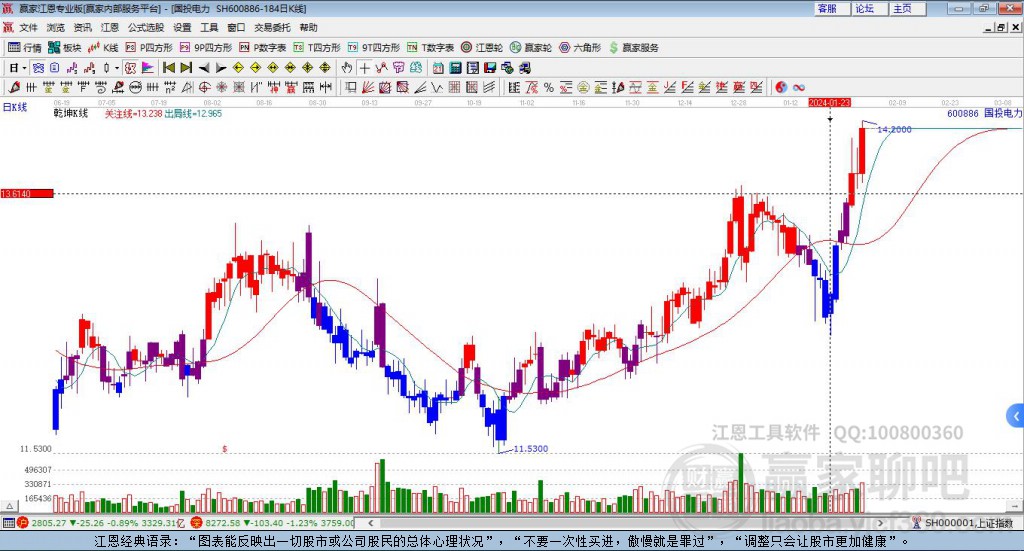Select the hand pan tool
Image resolution: width=1024 pixels, height=551 pixels.
[x=347, y=68]
